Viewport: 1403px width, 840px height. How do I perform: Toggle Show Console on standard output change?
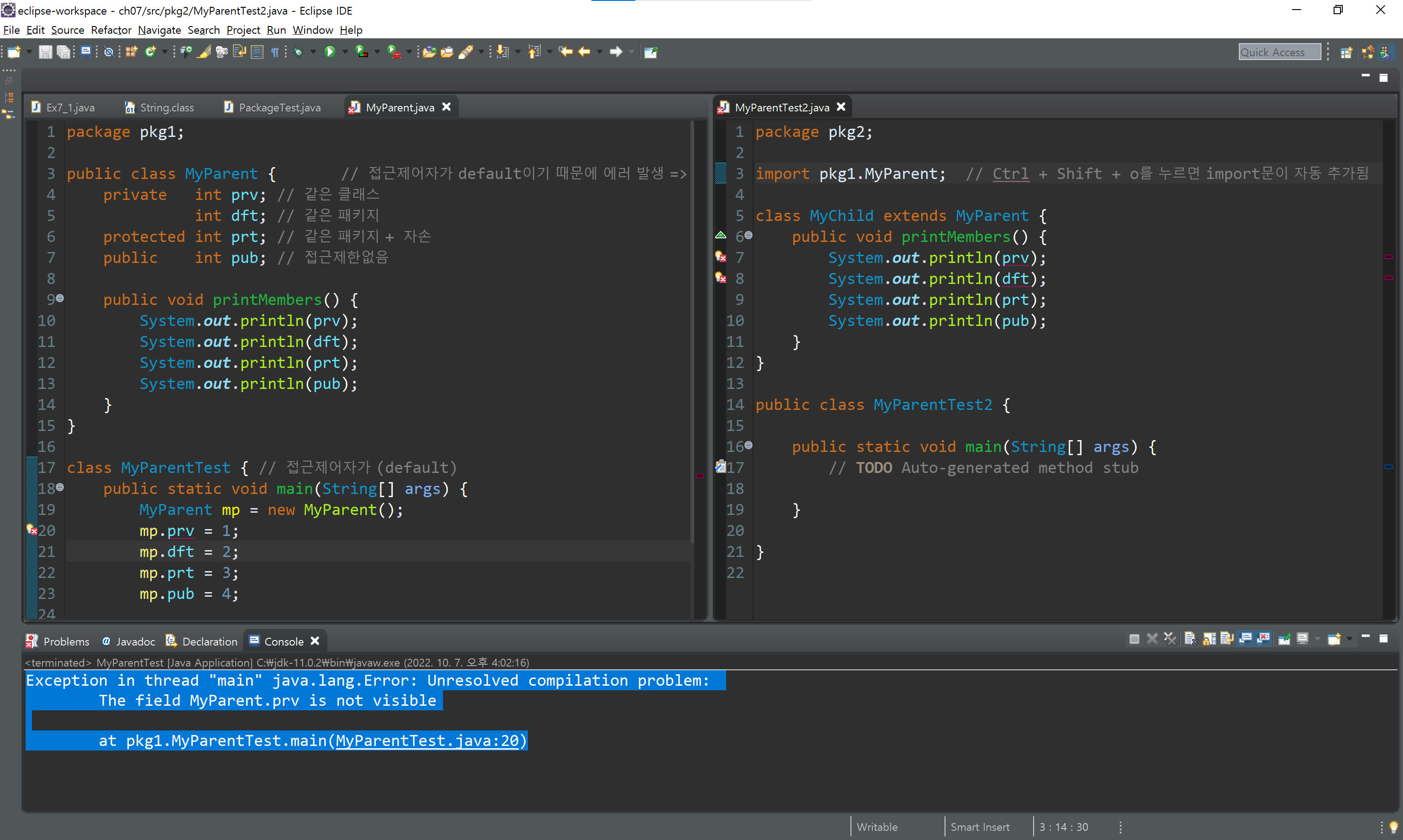point(1245,639)
